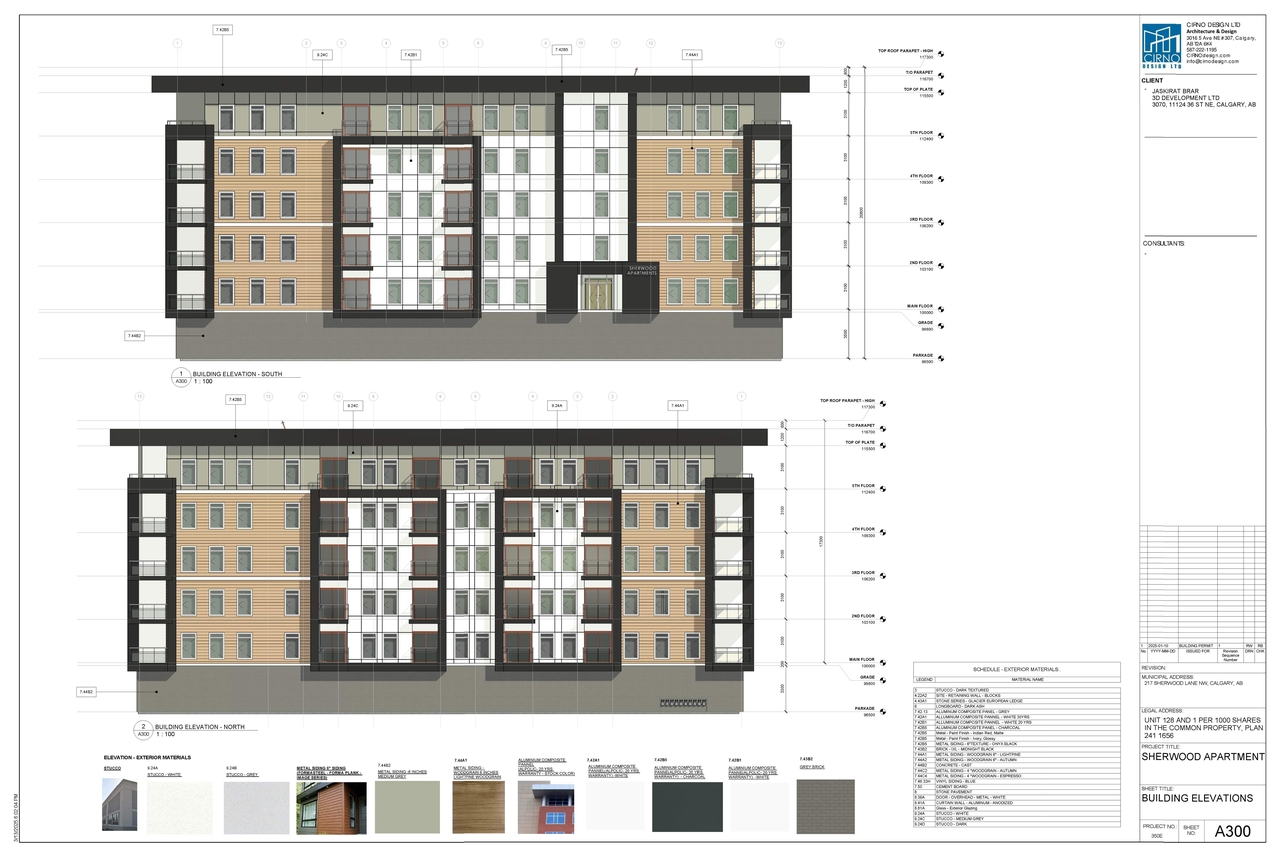Select the BRICK - MIDNIGHT BLACK schedule row
The height and width of the screenshot is (854, 1280).
click(1016, 748)
